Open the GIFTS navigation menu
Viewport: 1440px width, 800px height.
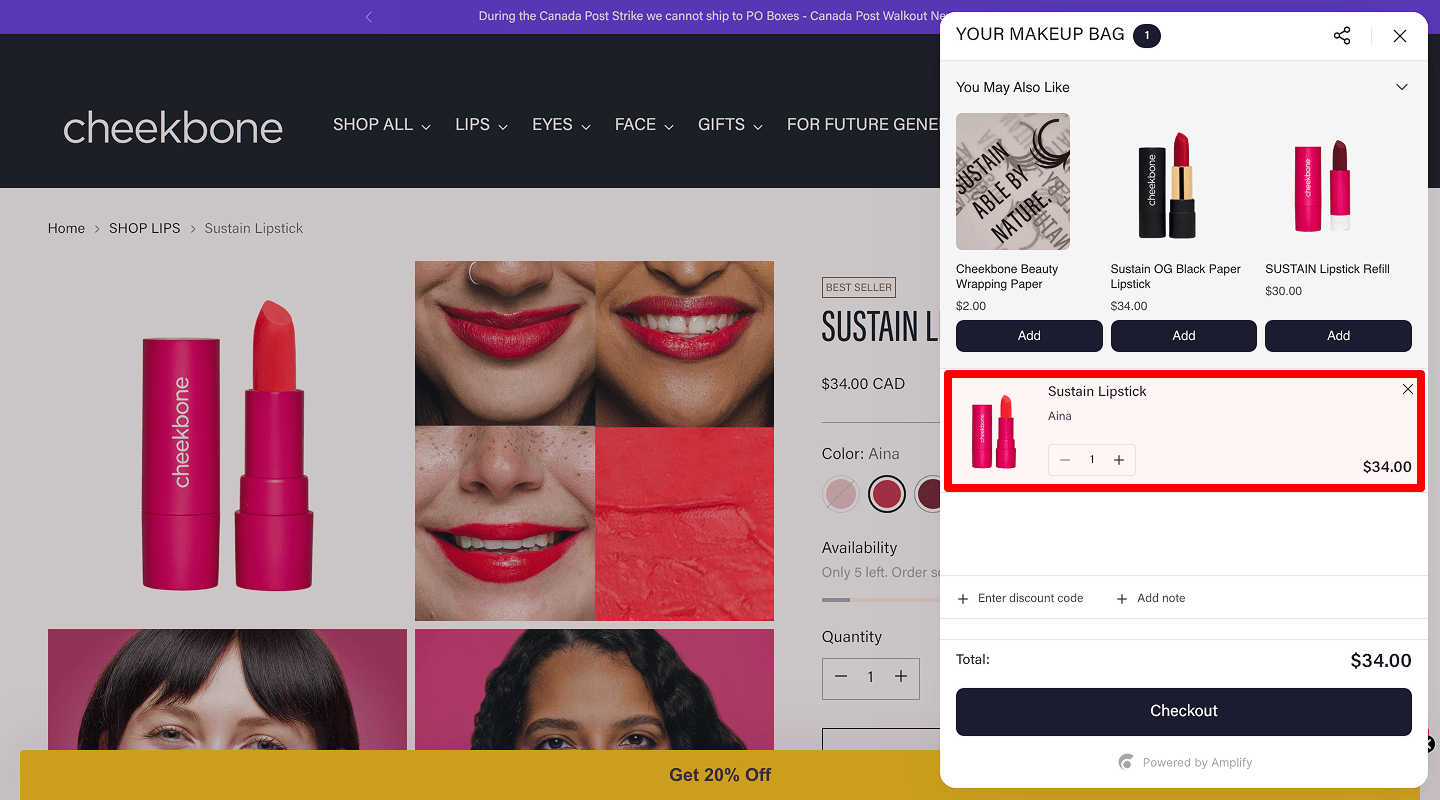click(x=730, y=125)
